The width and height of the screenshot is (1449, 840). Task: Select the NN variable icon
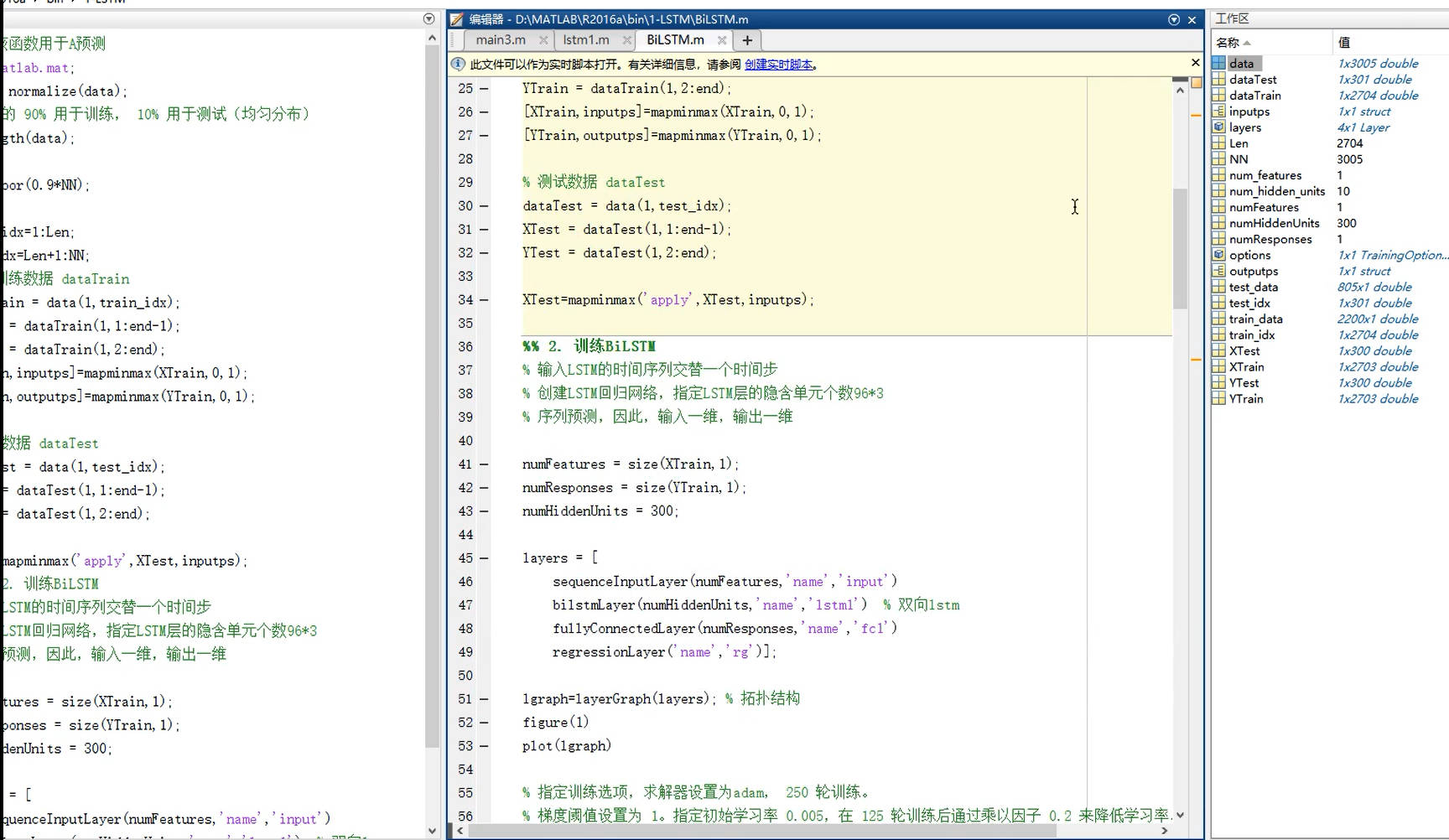[x=1218, y=158]
